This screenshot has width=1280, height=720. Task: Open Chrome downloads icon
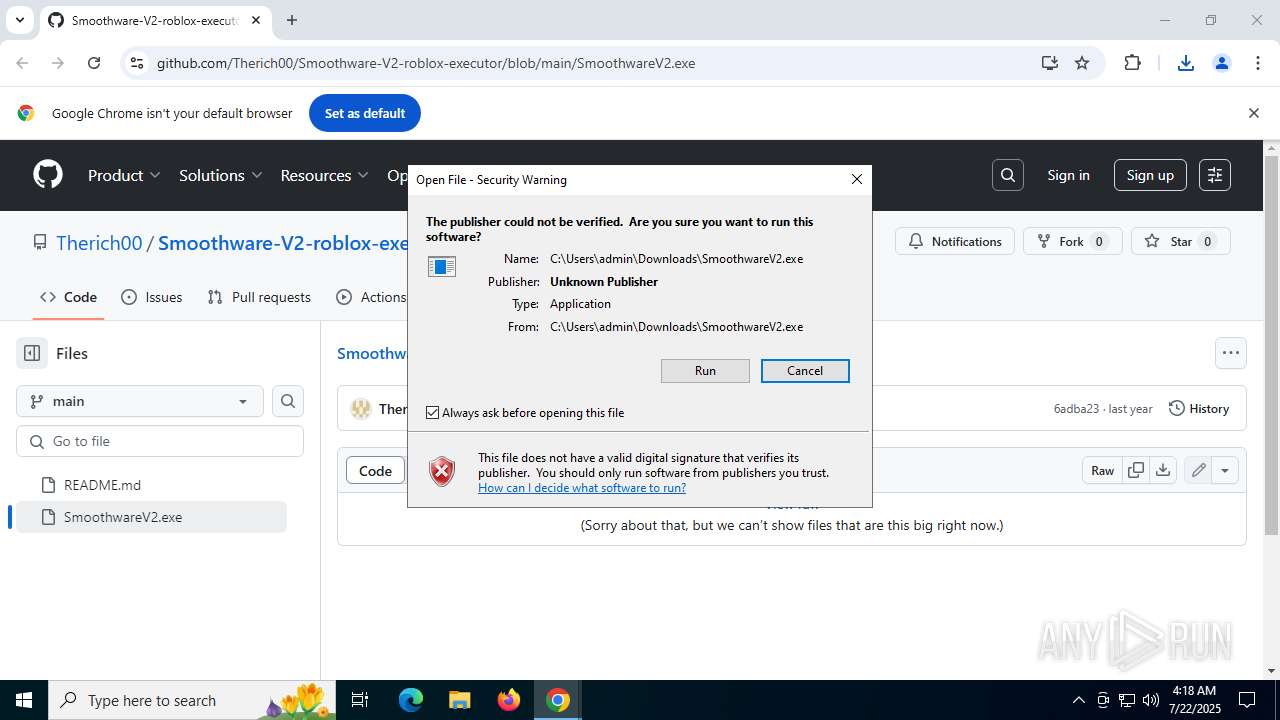coord(1186,63)
